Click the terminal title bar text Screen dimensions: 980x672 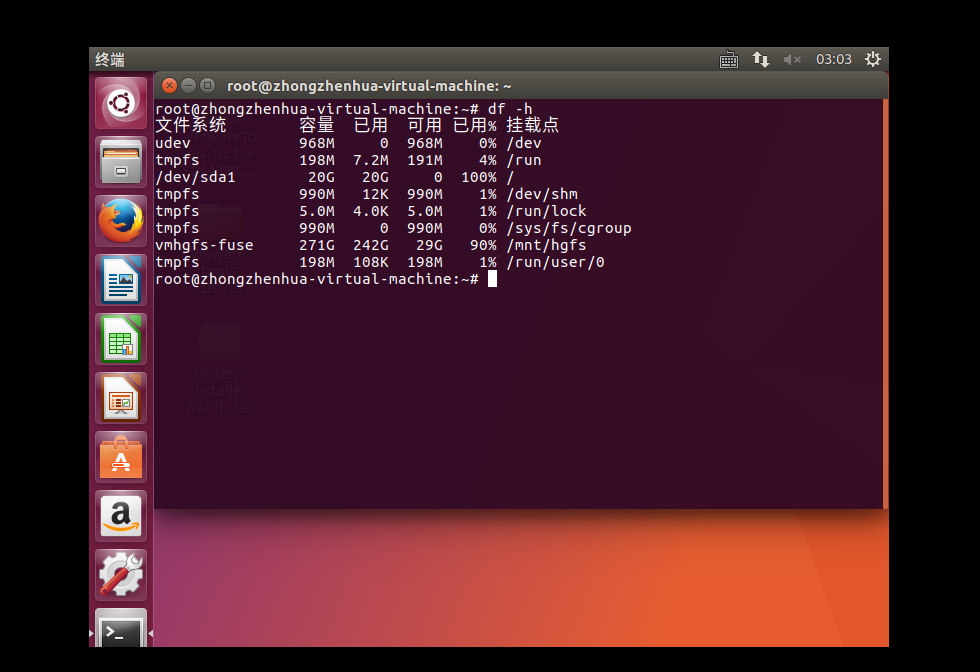coord(369,86)
